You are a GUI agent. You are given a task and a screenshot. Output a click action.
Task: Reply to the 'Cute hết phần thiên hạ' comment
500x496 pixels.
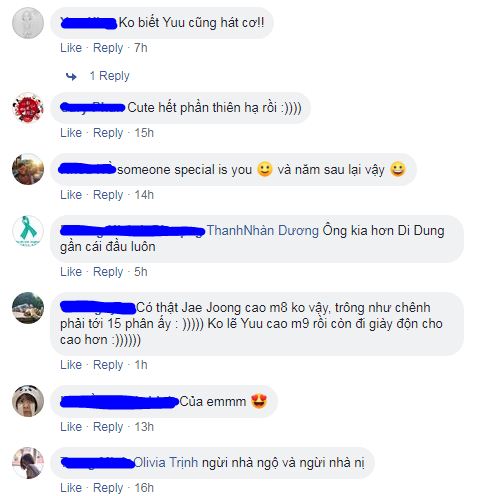tap(108, 133)
